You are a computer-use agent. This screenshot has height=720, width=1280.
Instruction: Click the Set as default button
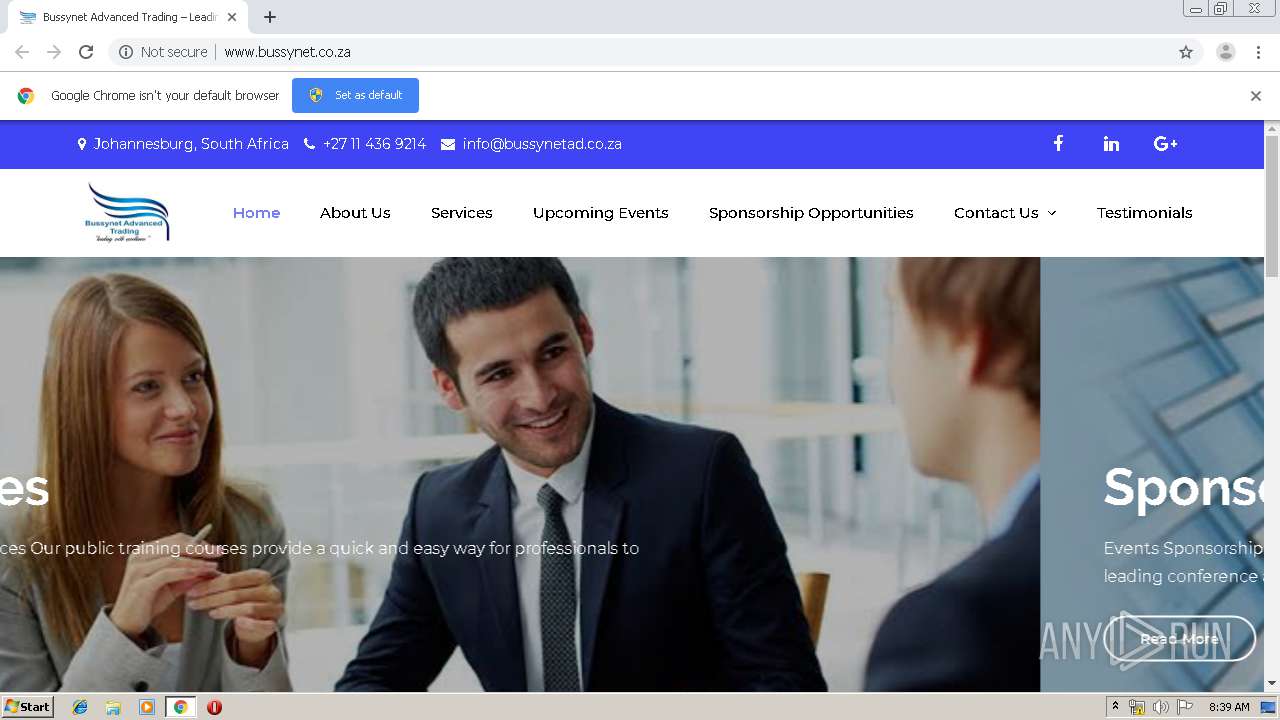click(x=355, y=96)
